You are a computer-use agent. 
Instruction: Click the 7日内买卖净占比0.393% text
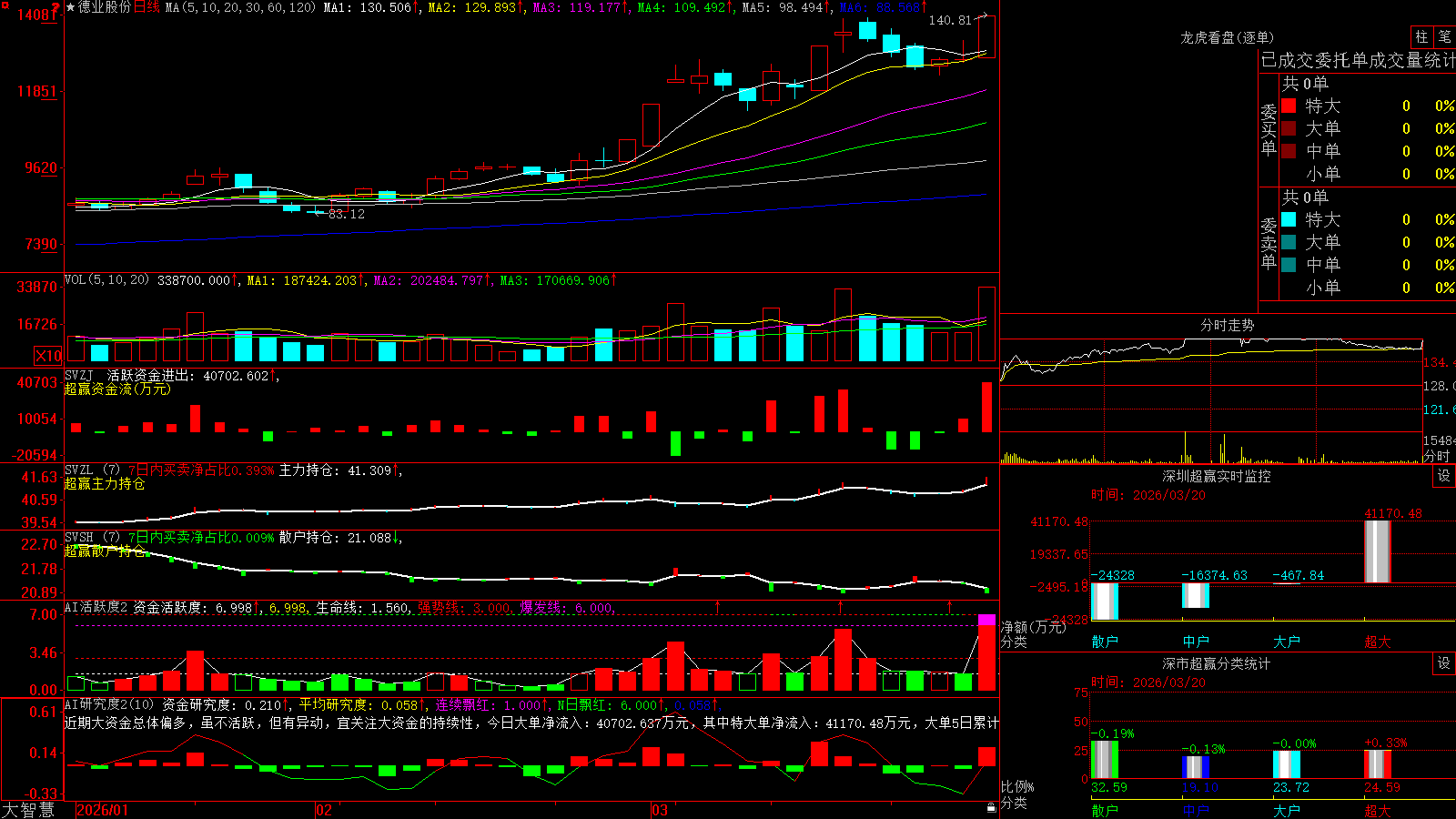pos(201,470)
